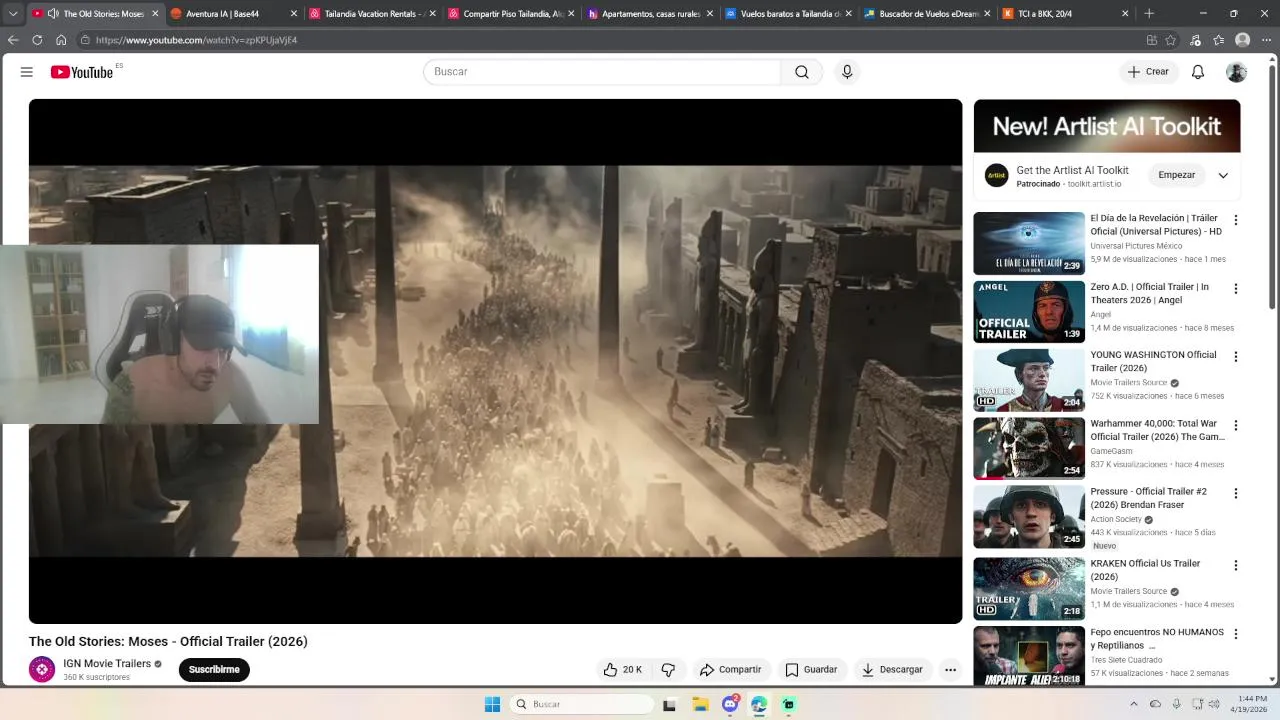This screenshot has width=1280, height=720.
Task: Open browser home page button
Action: click(61, 40)
